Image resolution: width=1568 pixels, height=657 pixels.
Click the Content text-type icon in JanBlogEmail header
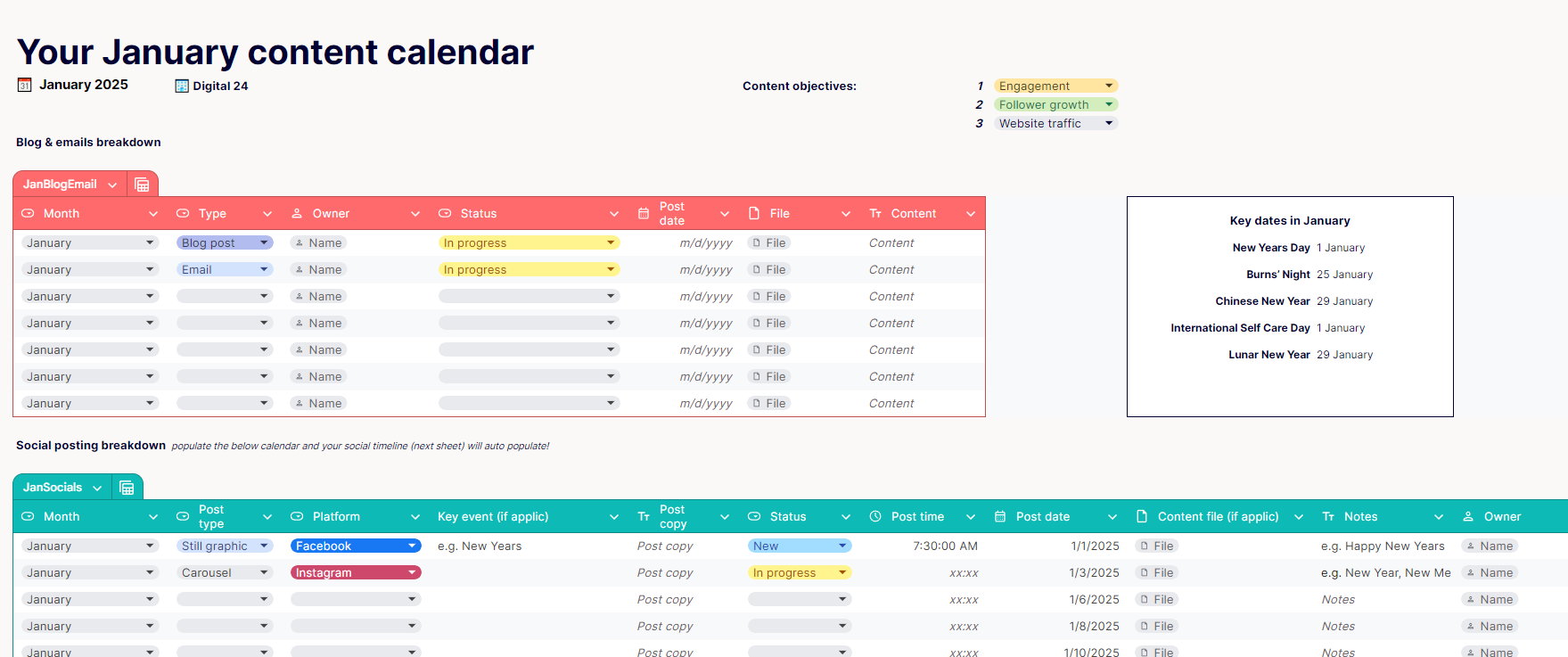pyautogui.click(x=875, y=214)
